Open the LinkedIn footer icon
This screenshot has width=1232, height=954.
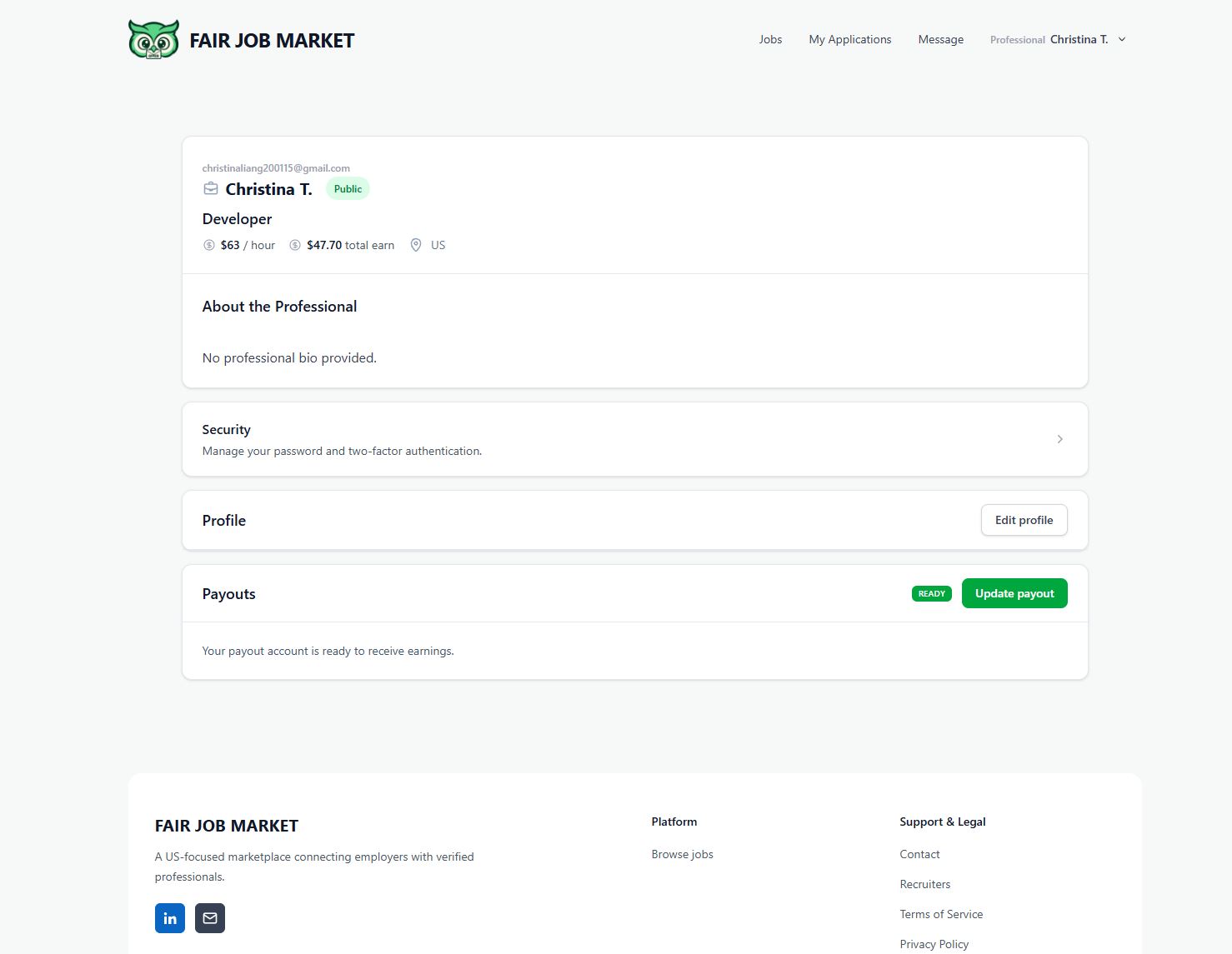click(170, 918)
